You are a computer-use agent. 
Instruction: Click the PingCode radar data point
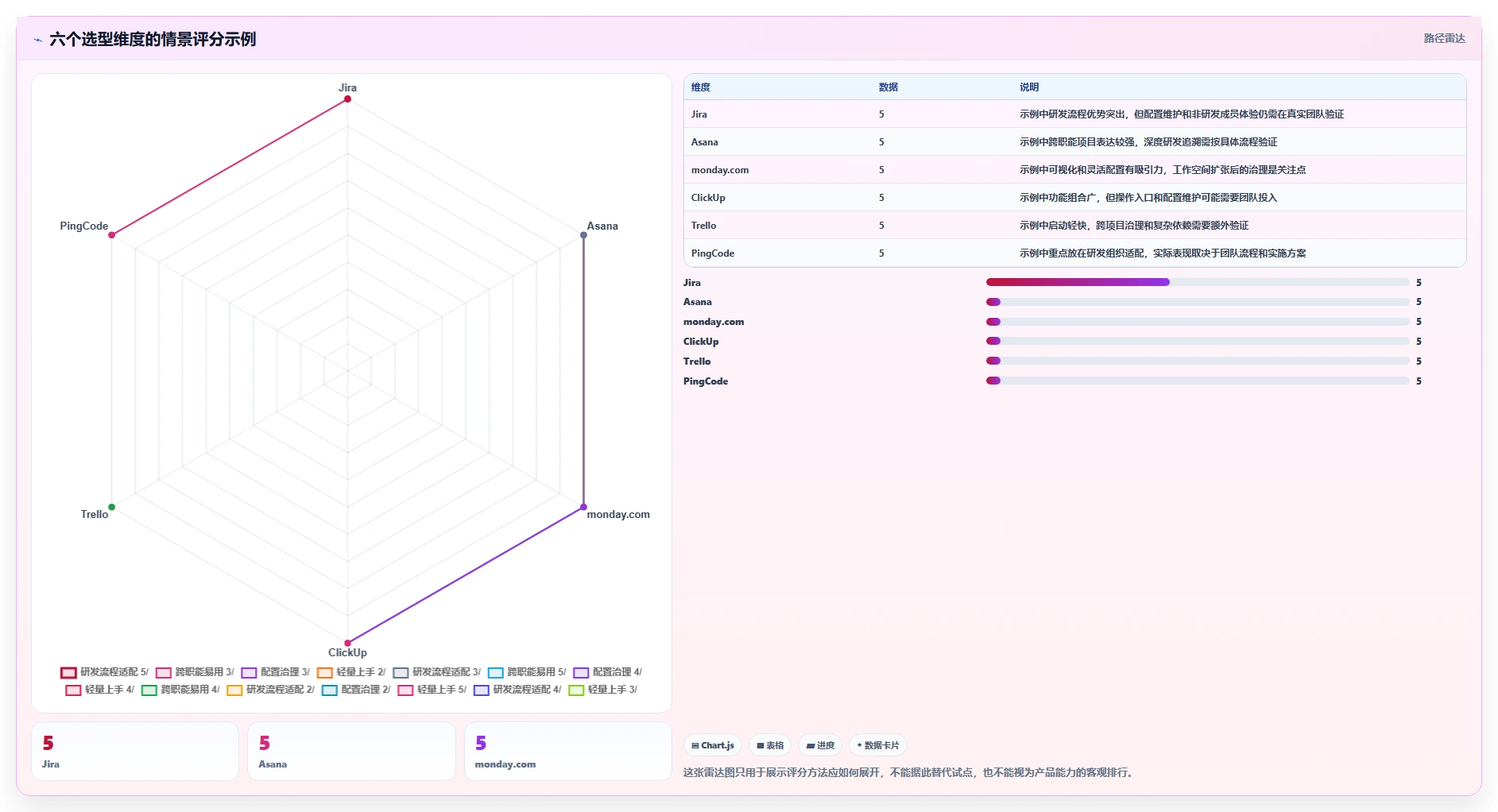point(112,235)
